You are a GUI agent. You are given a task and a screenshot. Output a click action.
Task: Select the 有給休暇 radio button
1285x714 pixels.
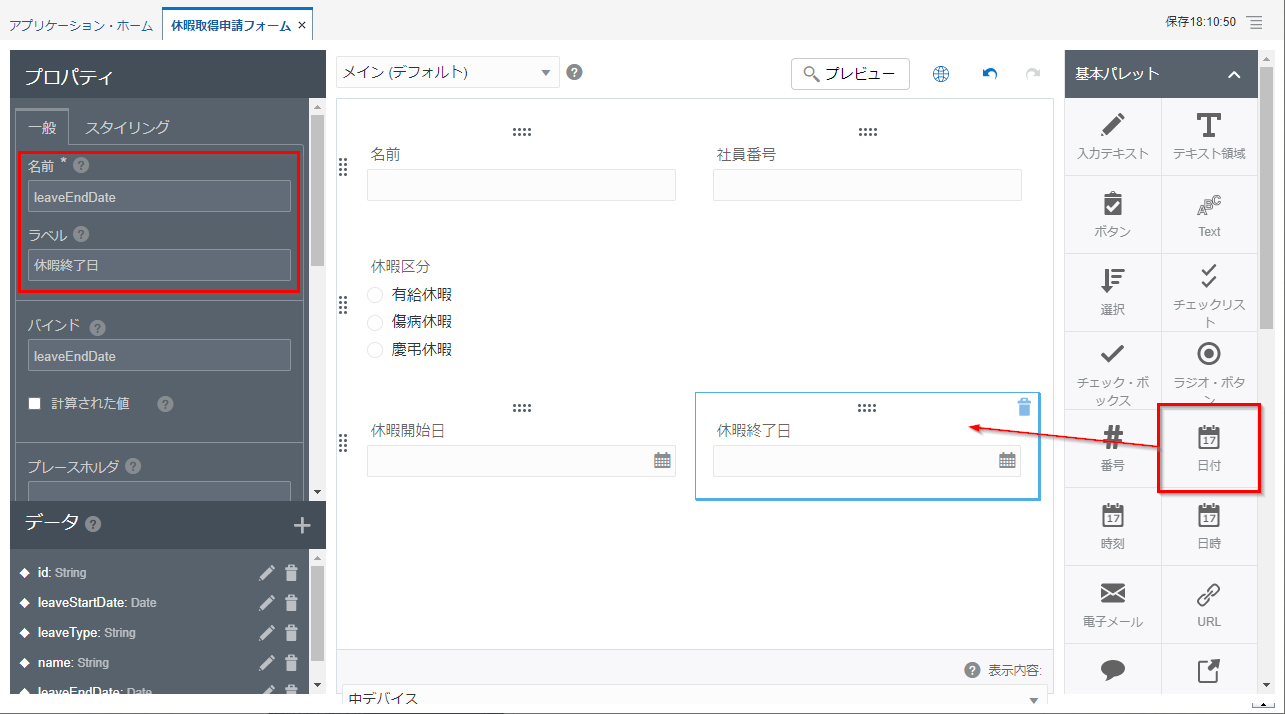click(x=375, y=295)
